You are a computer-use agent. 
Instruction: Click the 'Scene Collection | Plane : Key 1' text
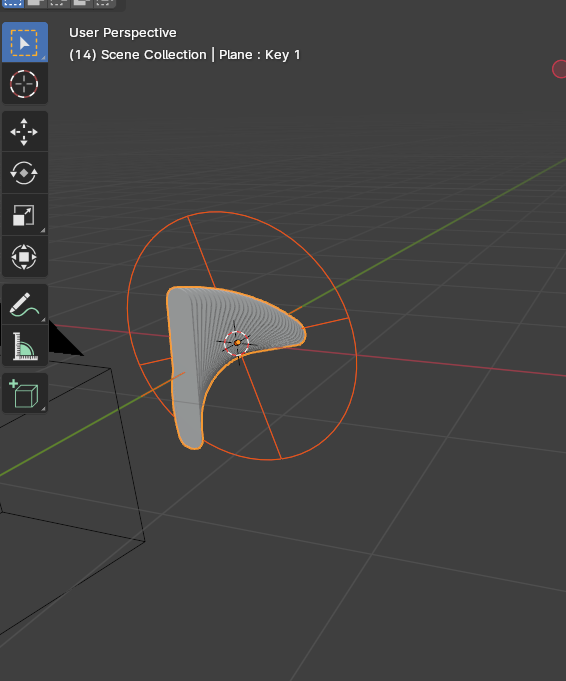(x=200, y=55)
